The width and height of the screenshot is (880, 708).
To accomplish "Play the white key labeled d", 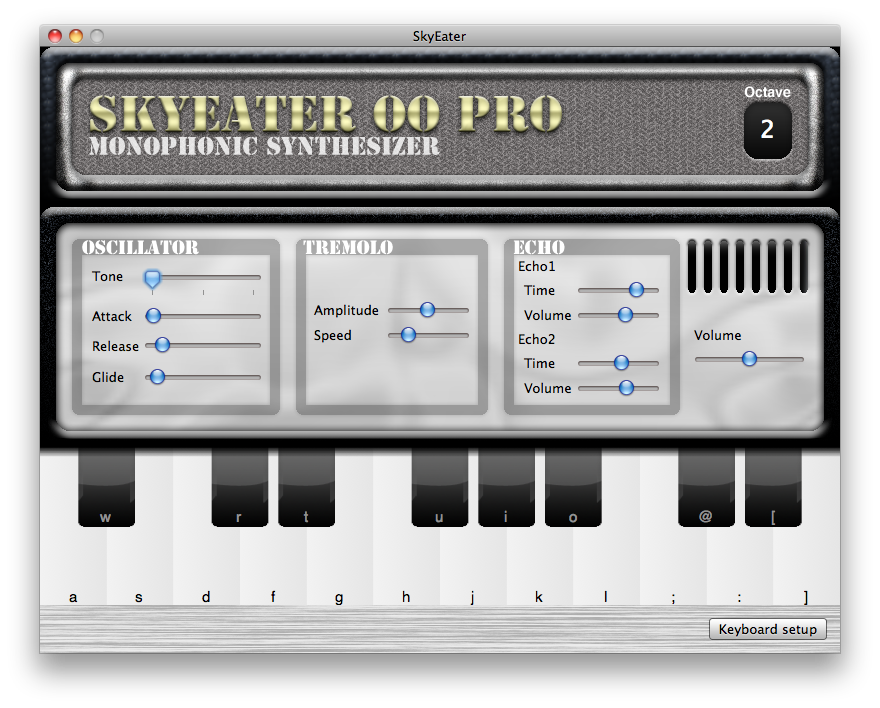I will (x=206, y=567).
